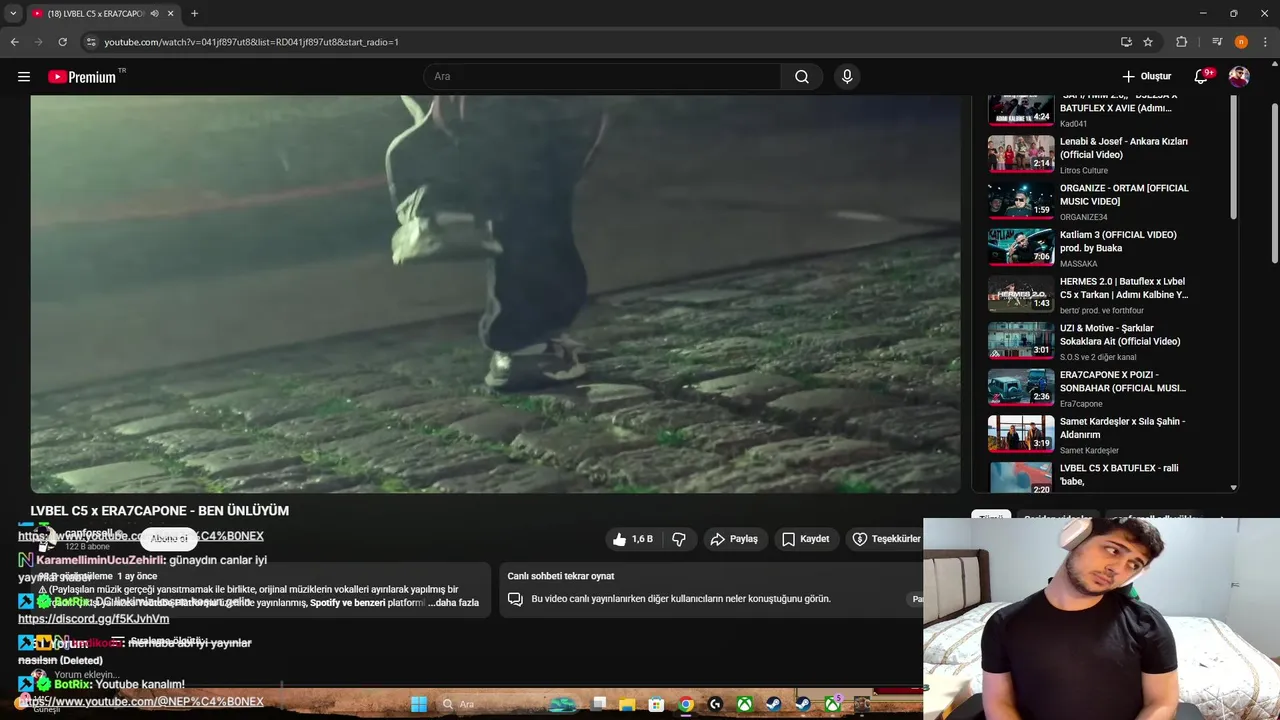Start voice search with the microphone icon
1280x720 pixels.
(847, 77)
